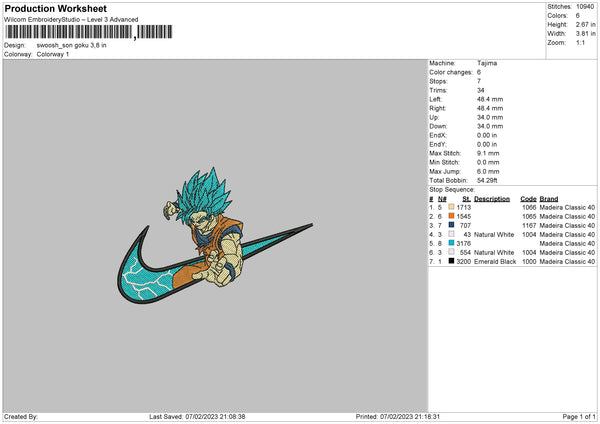The height and width of the screenshot is (424, 600).
Task: Click the color swatch for thread 1713
Action: 451,207
